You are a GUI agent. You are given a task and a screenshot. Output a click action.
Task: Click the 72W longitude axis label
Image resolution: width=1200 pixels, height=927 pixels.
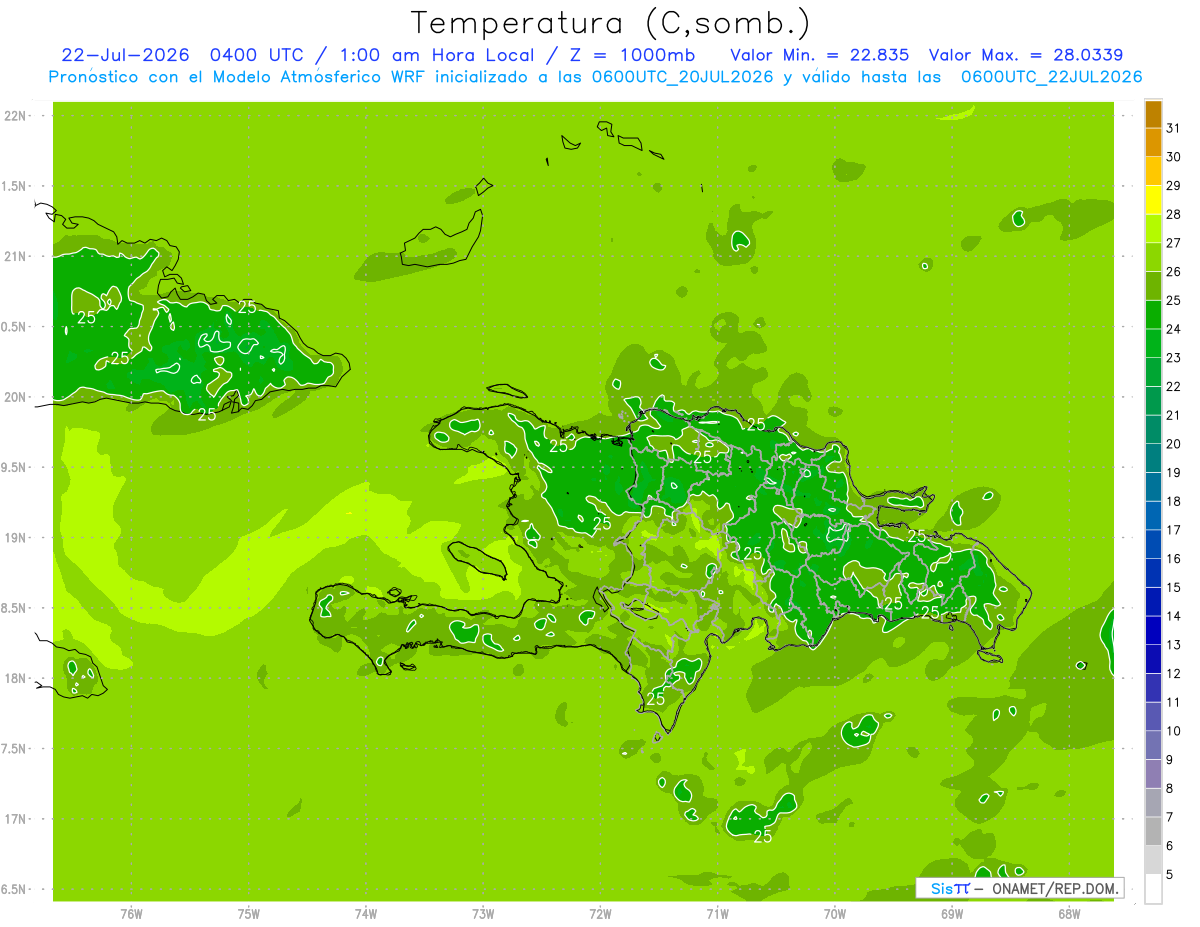click(600, 913)
